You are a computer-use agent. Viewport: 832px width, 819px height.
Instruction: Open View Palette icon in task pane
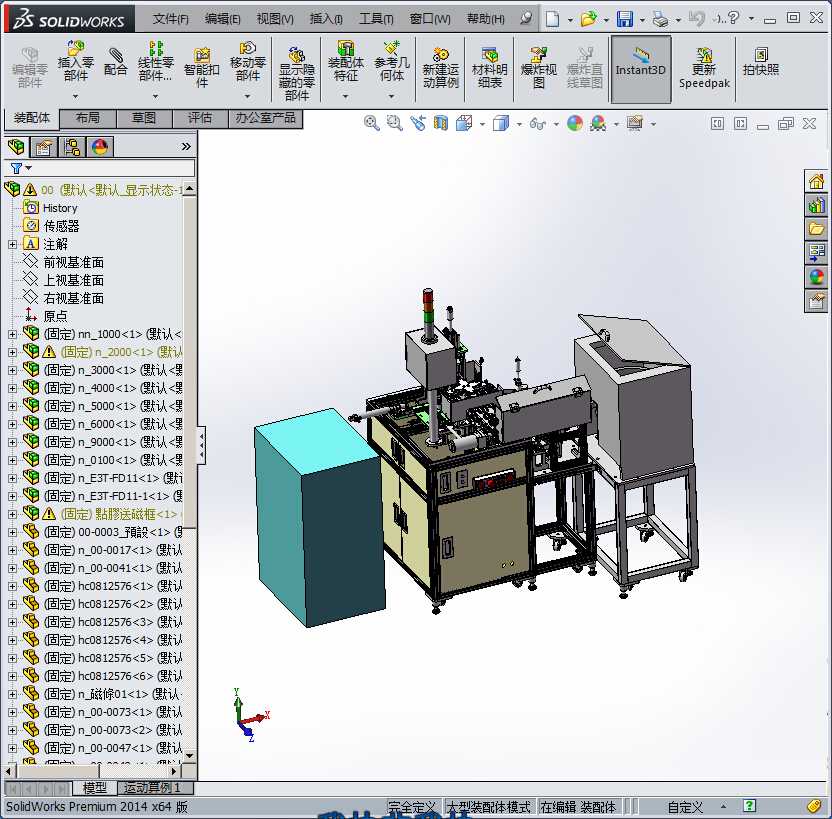816,253
